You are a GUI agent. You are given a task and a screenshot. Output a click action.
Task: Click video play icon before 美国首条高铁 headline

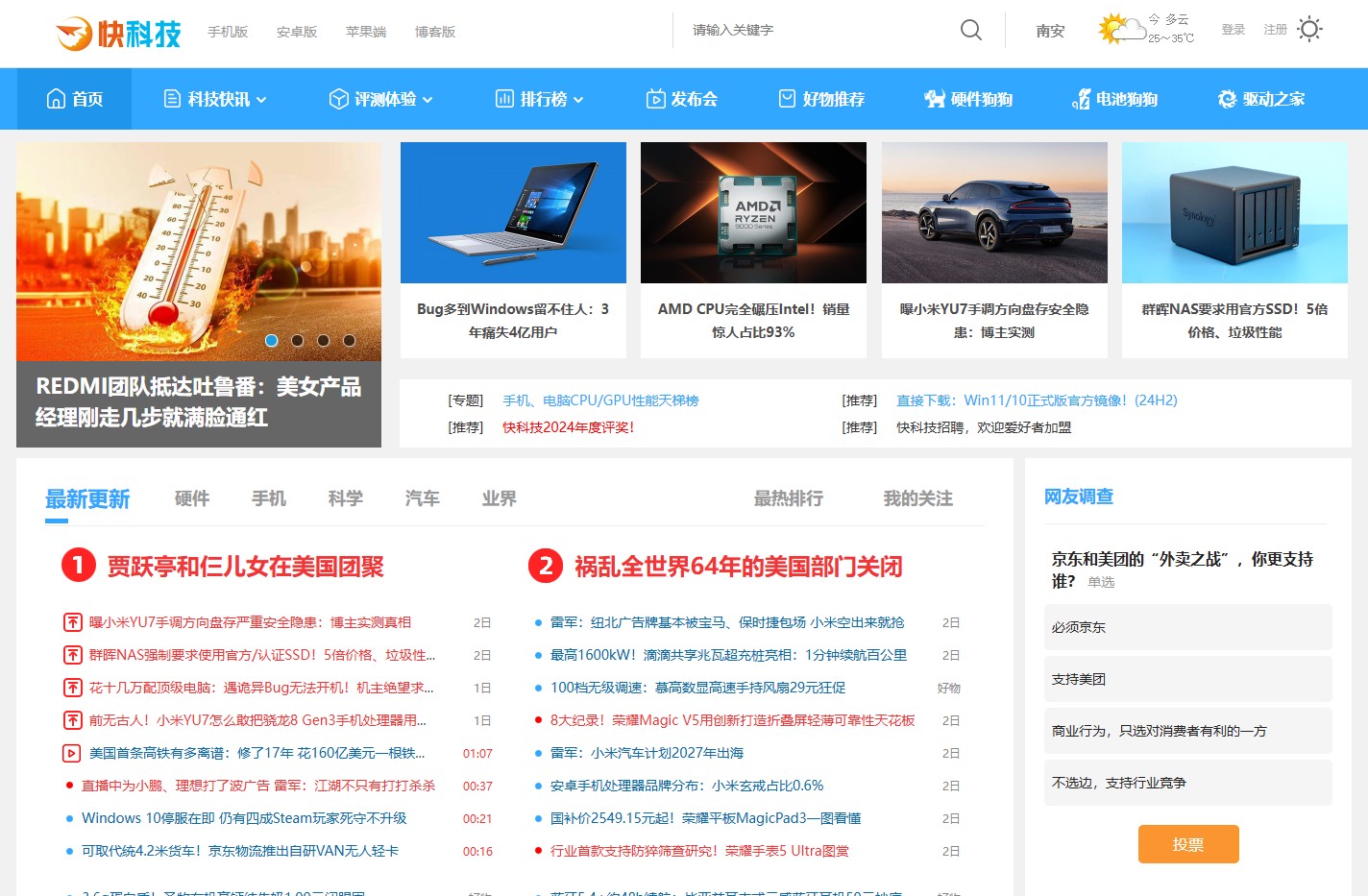(x=72, y=753)
